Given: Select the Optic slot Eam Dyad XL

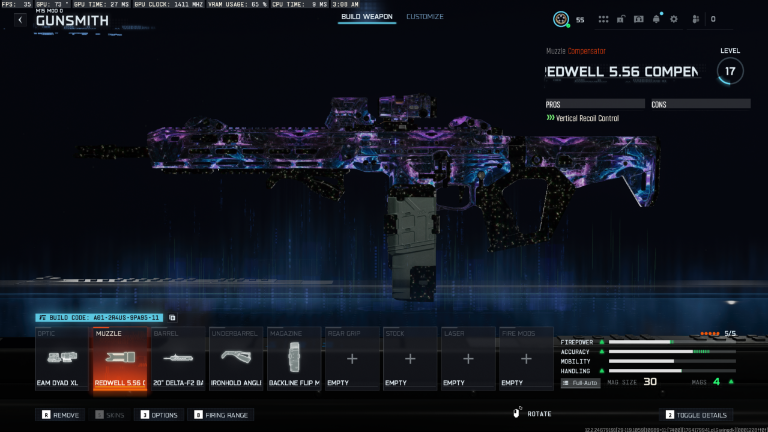Looking at the screenshot, I should click(62, 359).
